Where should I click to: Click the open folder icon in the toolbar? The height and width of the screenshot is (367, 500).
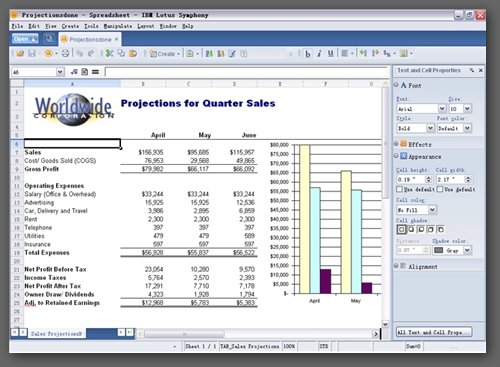pyautogui.click(x=20, y=53)
